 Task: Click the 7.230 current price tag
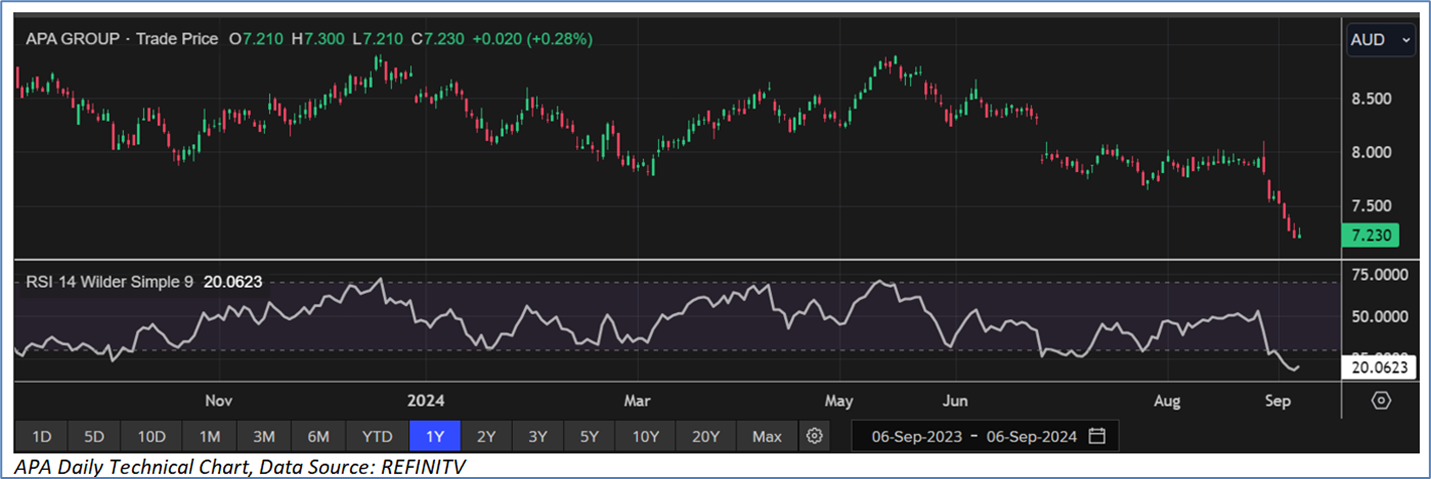coord(1371,236)
